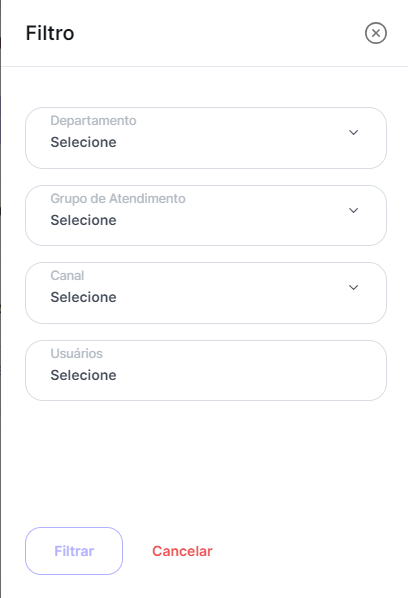Click the Departamento field label
Screen dimensions: 408x598
(x=93, y=121)
